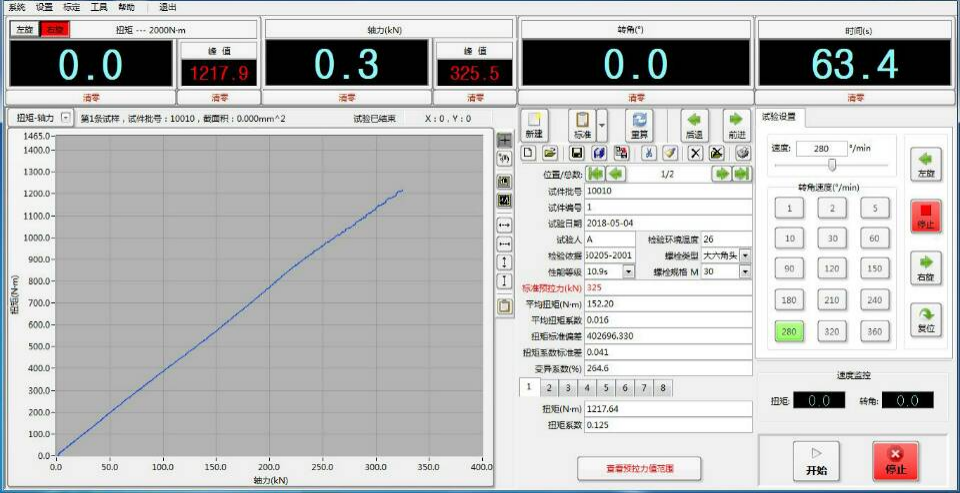Screen dimensions: 960x493
Task: Open the 性能等级 10.9s dropdown
Action: pyautogui.click(x=628, y=271)
